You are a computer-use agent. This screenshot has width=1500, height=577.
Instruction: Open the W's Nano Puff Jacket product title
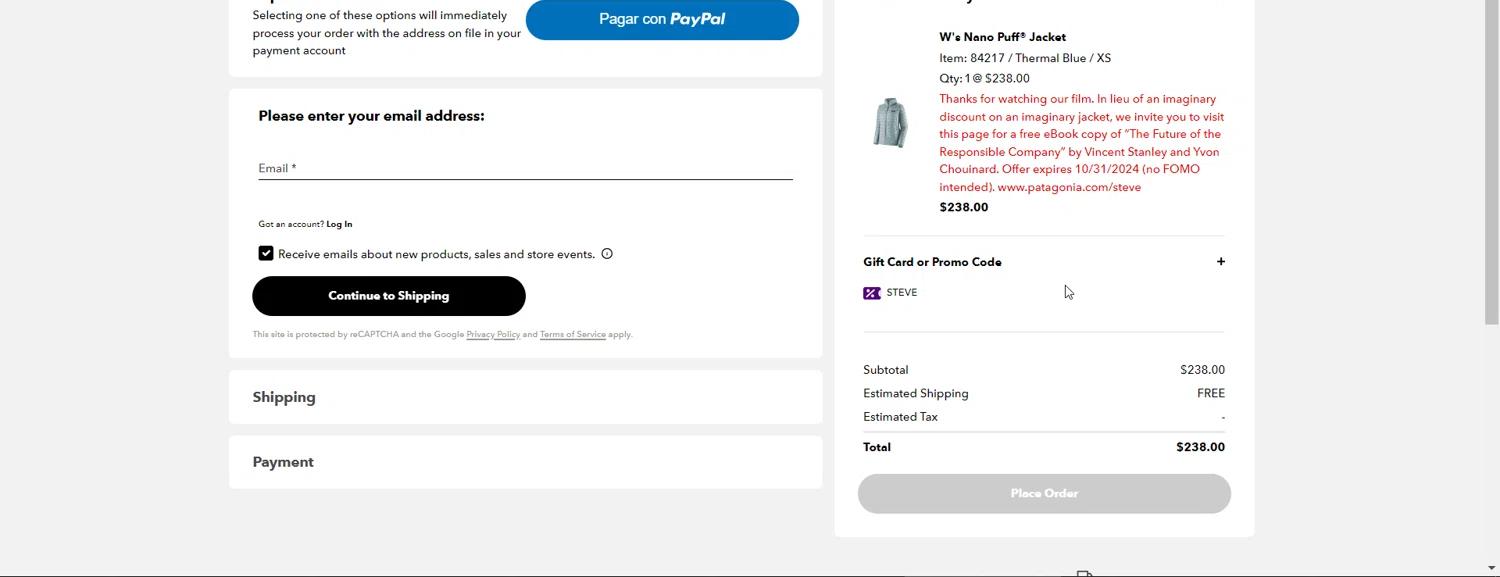point(1002,37)
